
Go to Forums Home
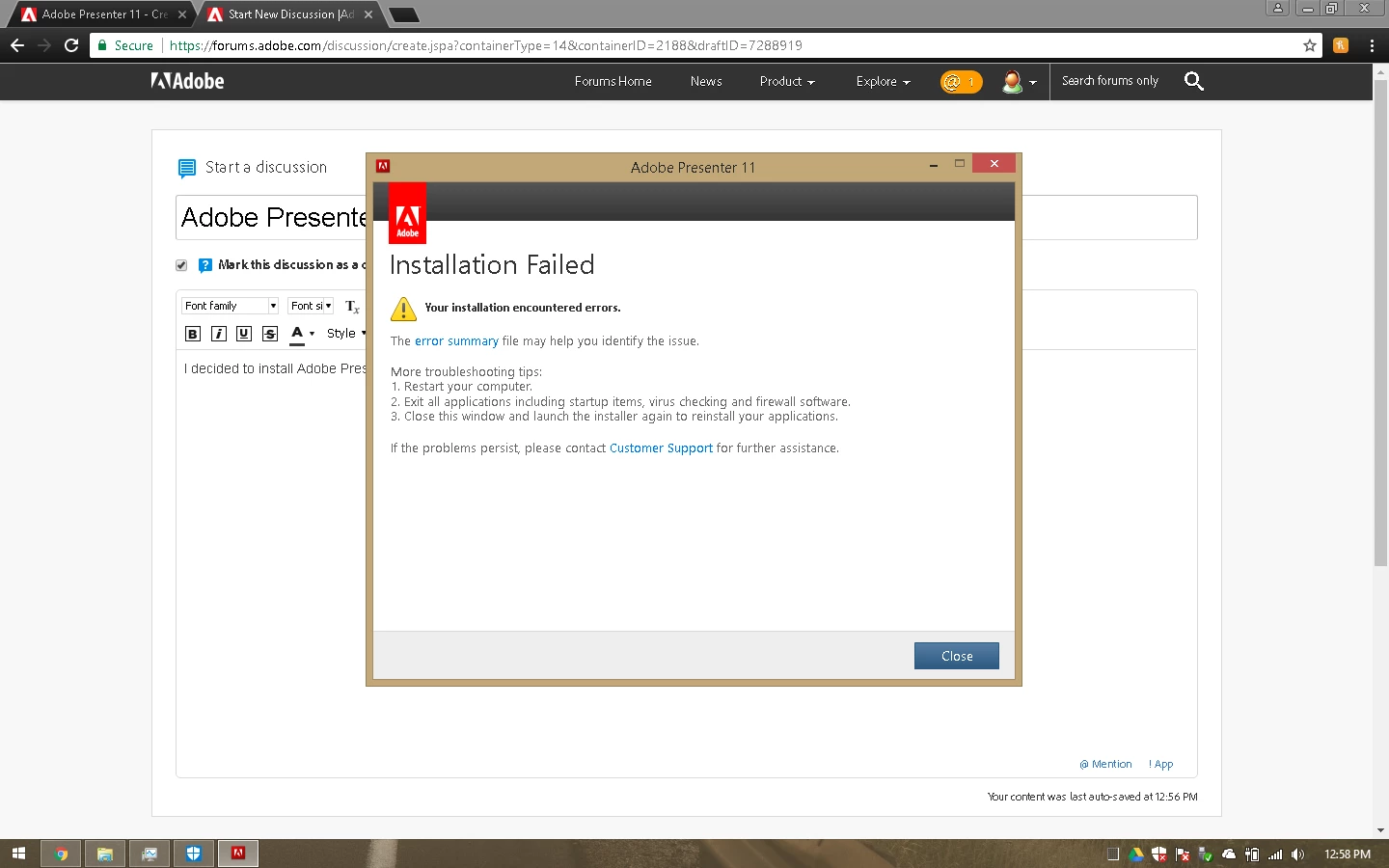click(613, 82)
